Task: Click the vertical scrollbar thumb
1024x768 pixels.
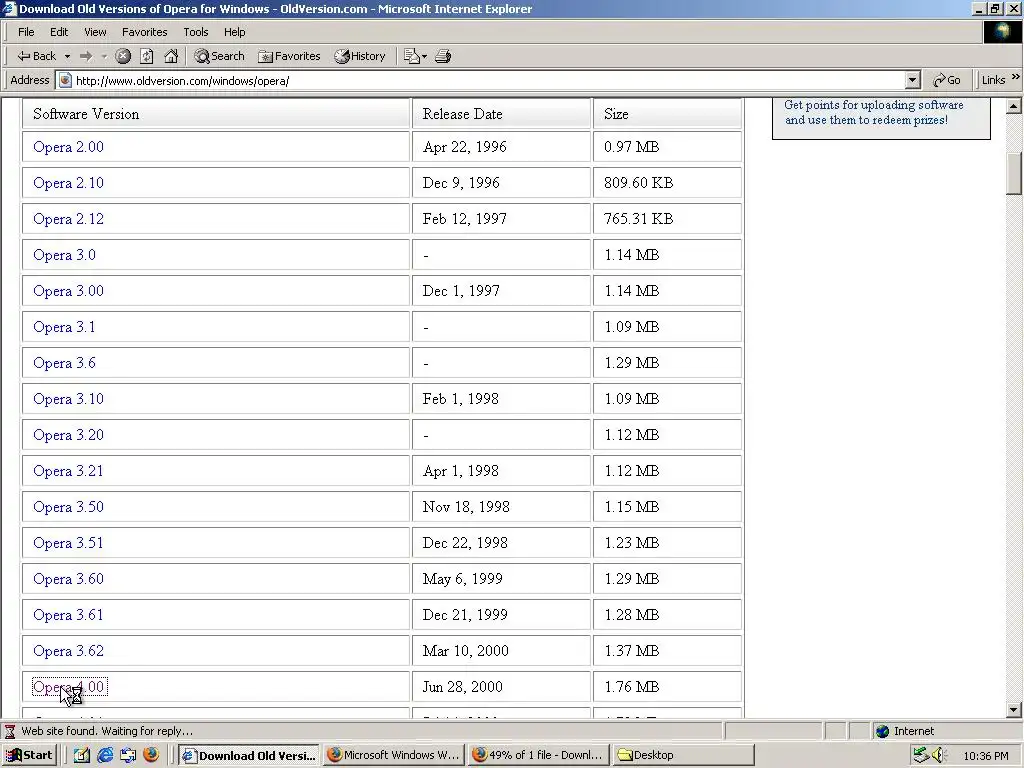Action: tap(1014, 173)
